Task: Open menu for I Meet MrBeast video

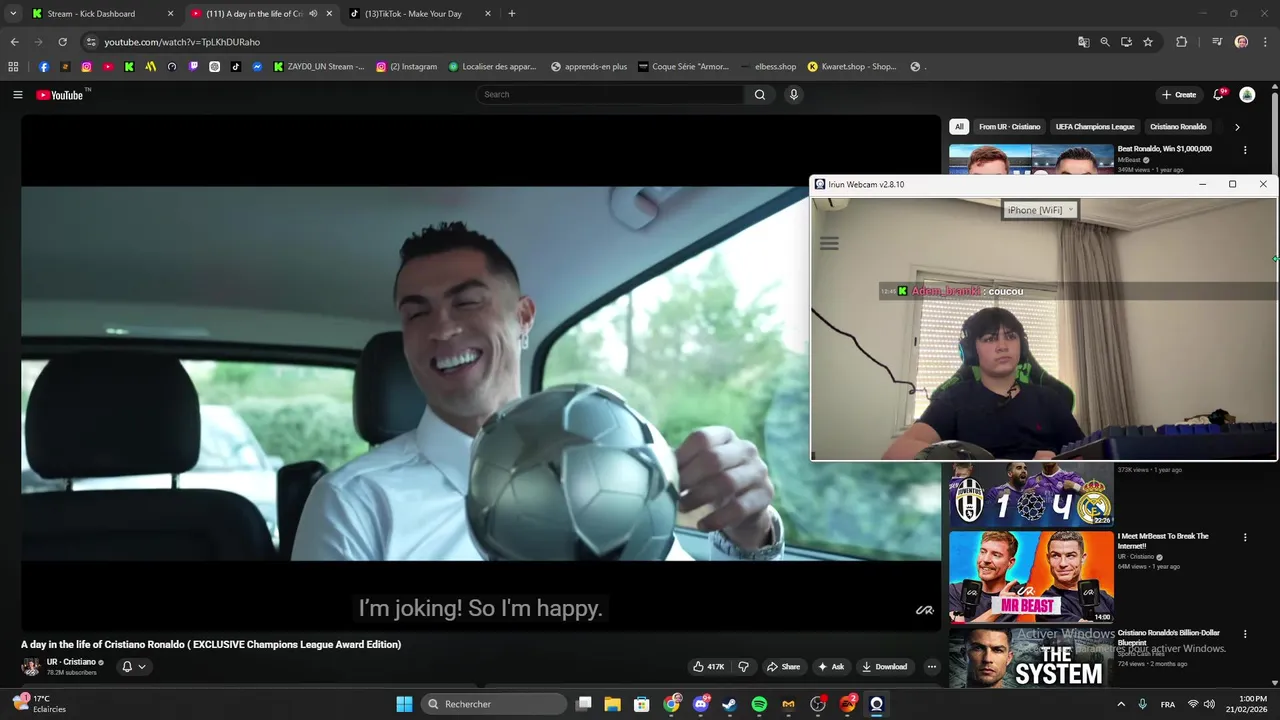Action: [1245, 537]
